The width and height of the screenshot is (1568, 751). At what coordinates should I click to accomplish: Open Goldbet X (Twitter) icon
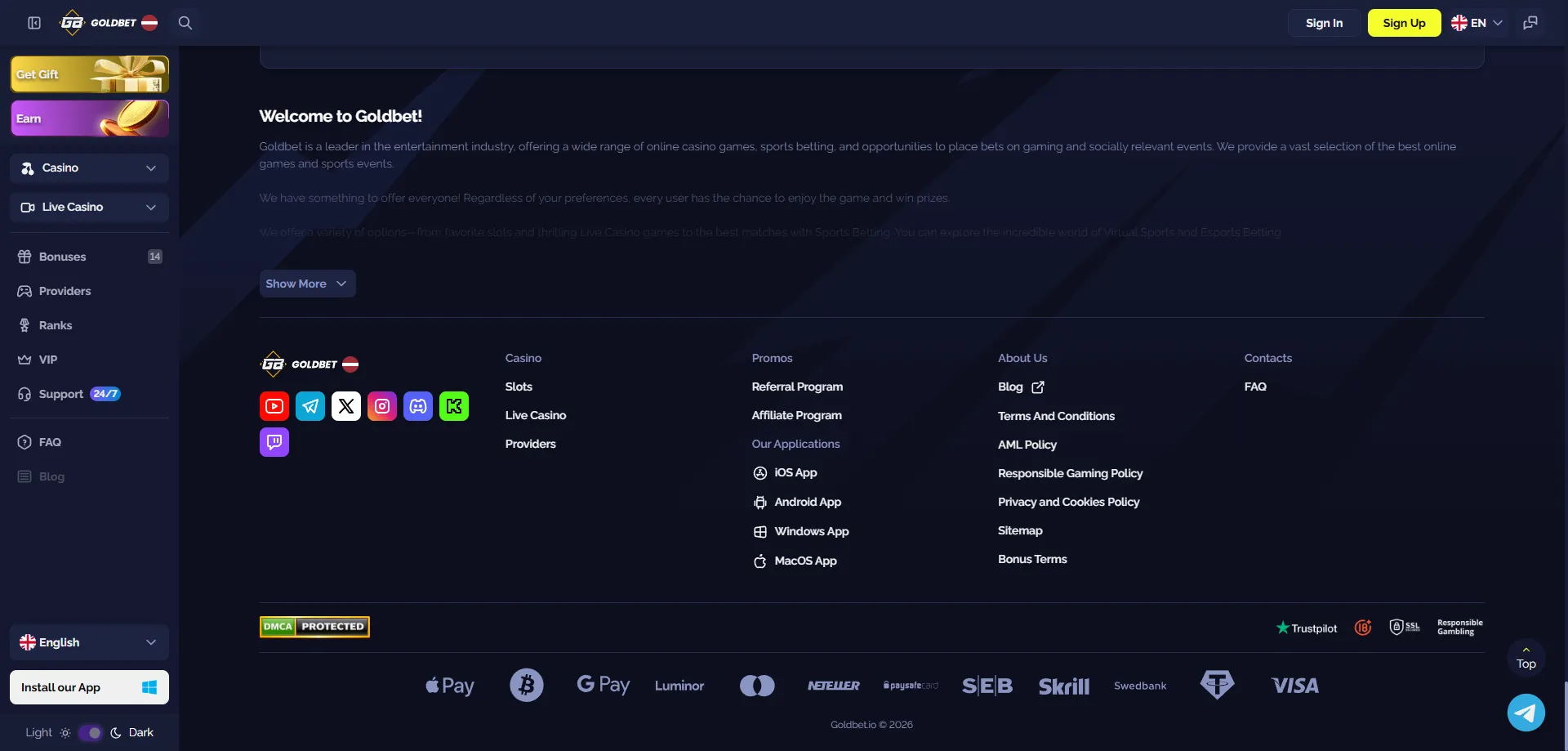click(x=346, y=406)
